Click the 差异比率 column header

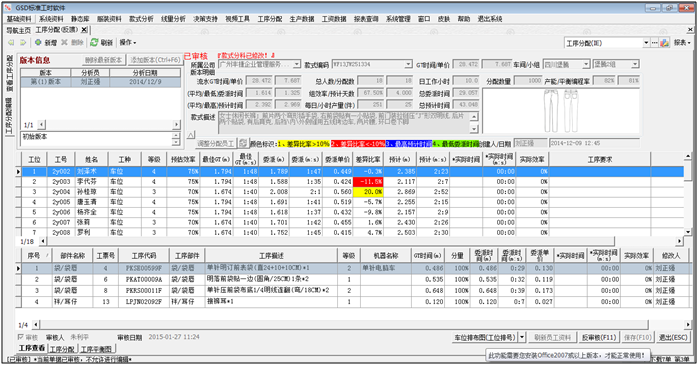pos(368,159)
